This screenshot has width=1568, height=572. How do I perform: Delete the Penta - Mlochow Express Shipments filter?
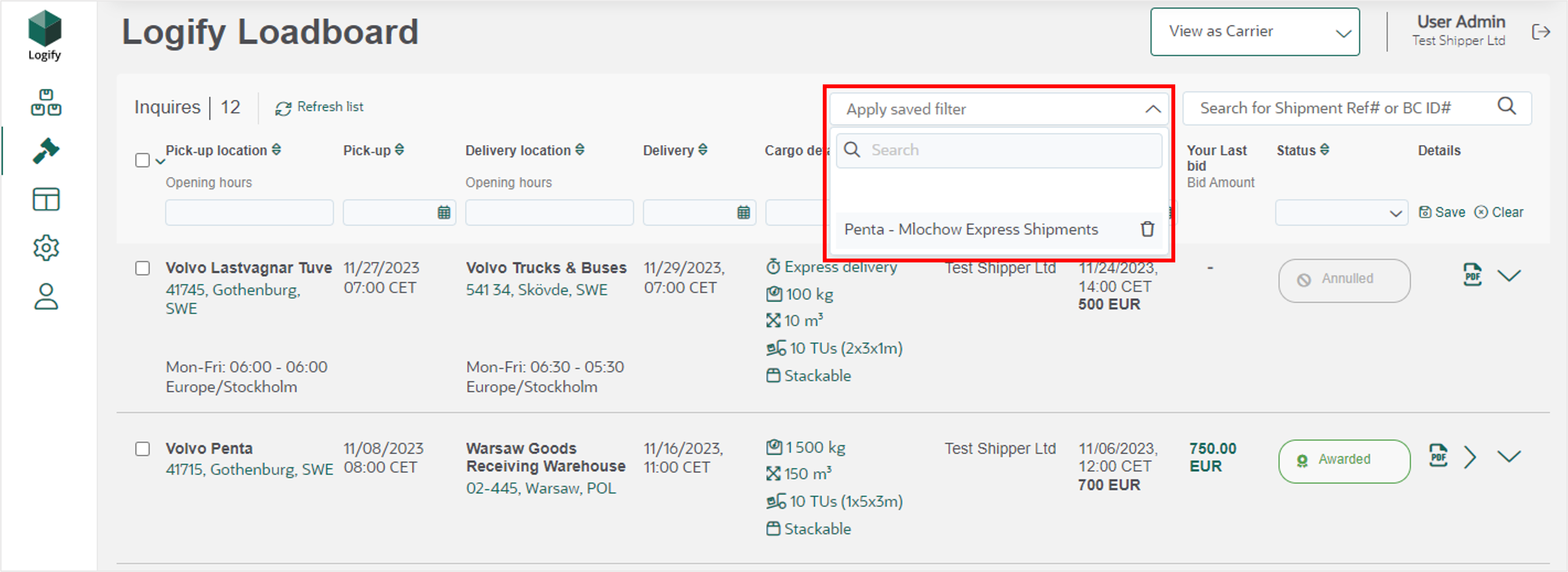pyautogui.click(x=1147, y=229)
